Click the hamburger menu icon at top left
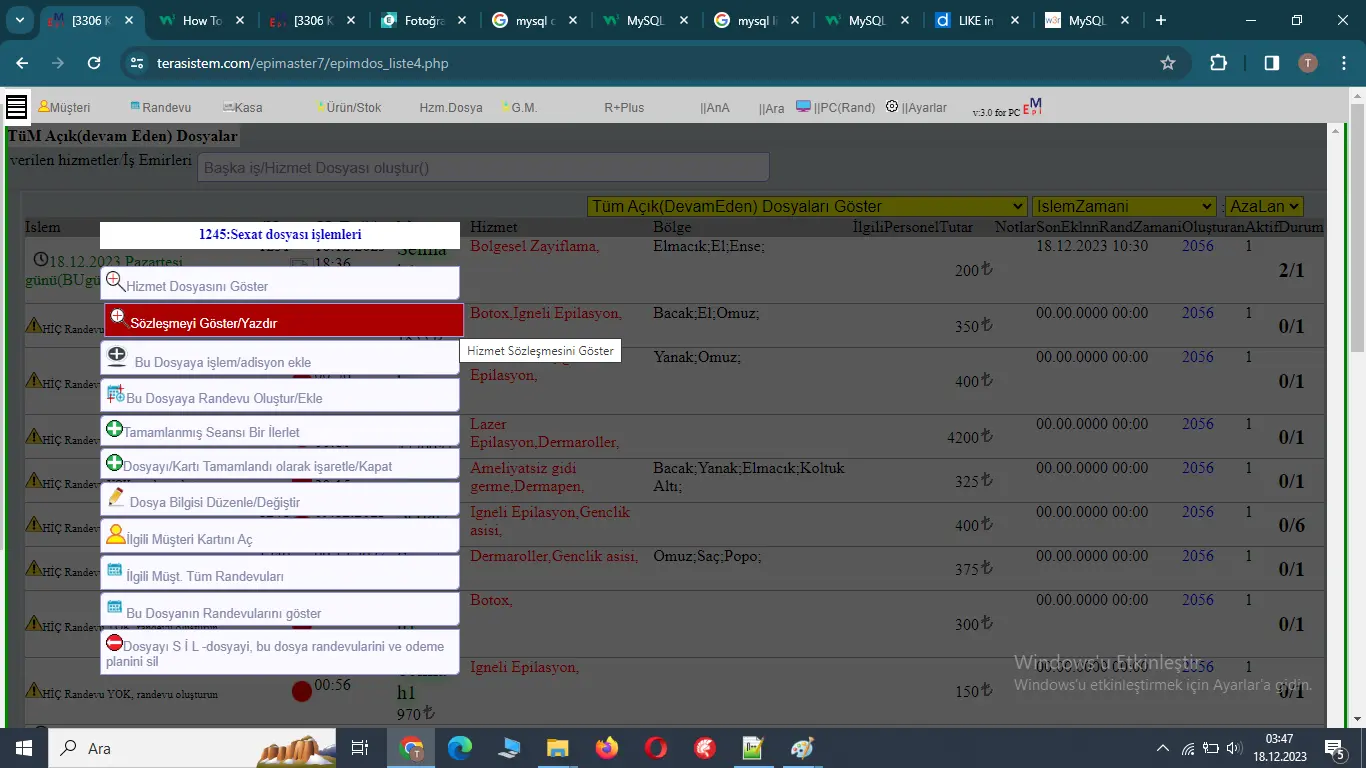The height and width of the screenshot is (768, 1366). [x=16, y=107]
